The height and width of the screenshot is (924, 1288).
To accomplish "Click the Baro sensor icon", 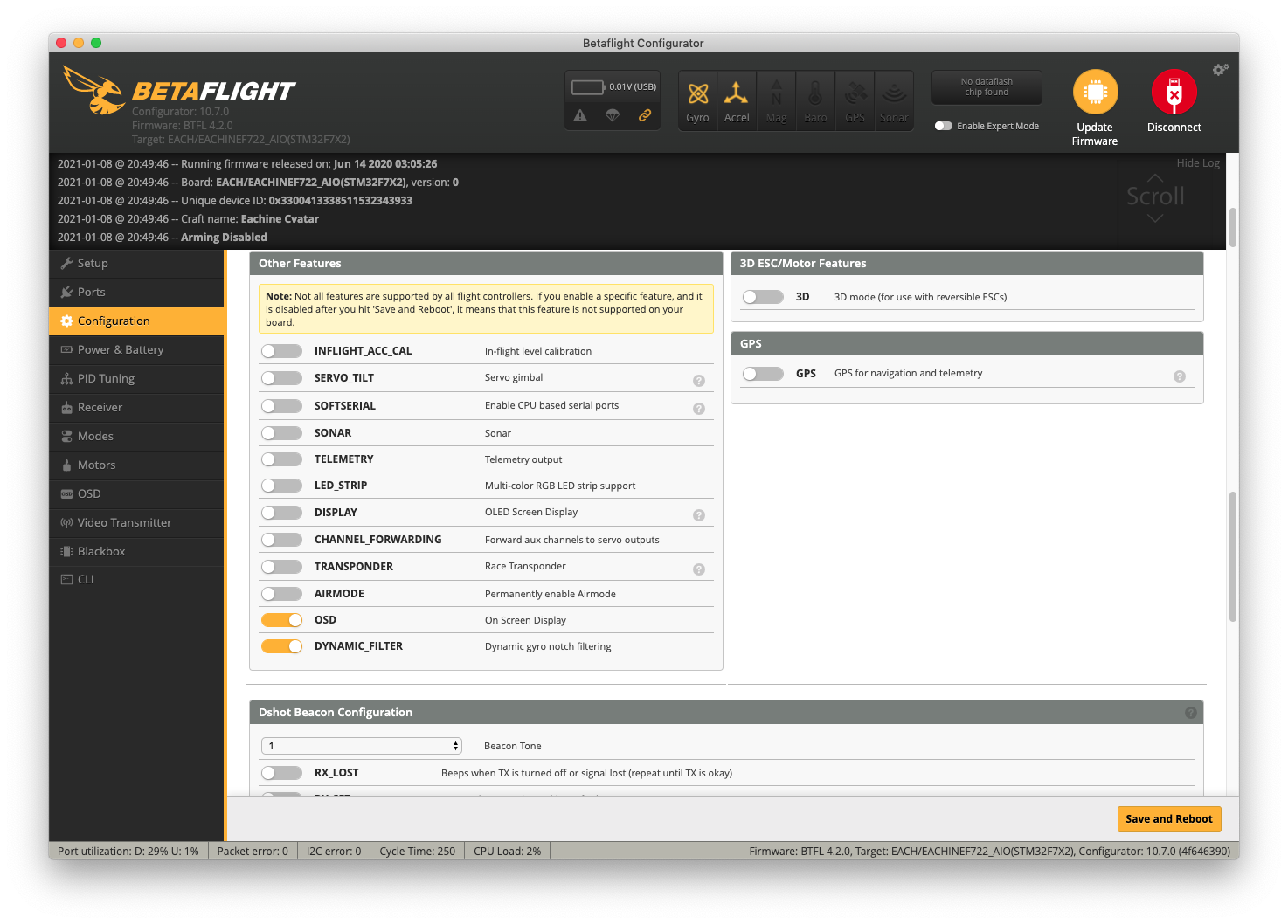I will point(815,100).
